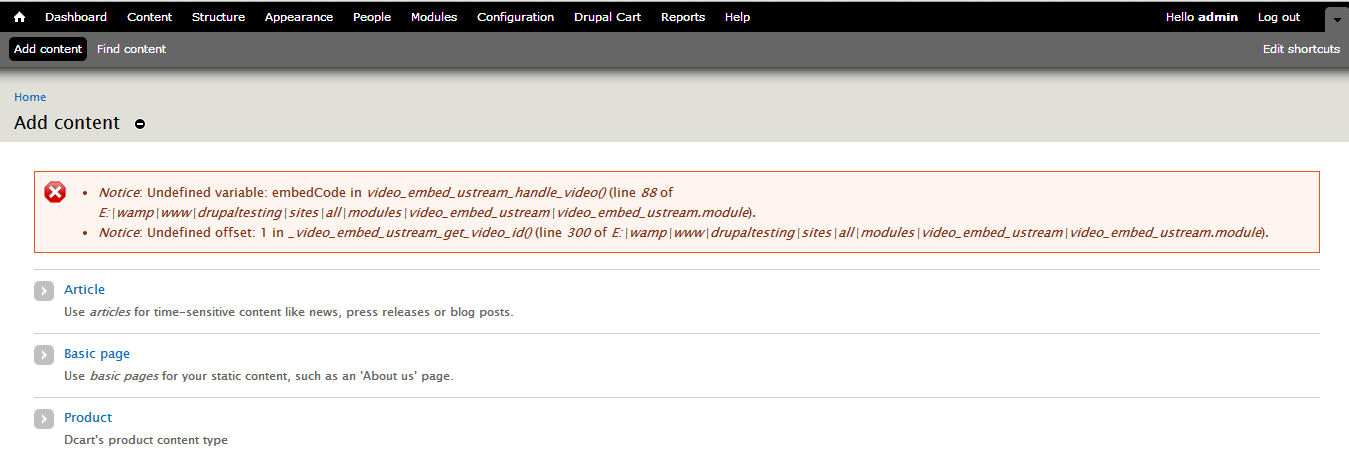Open the Appearance admin menu
The height and width of the screenshot is (461, 1349).
299,17
